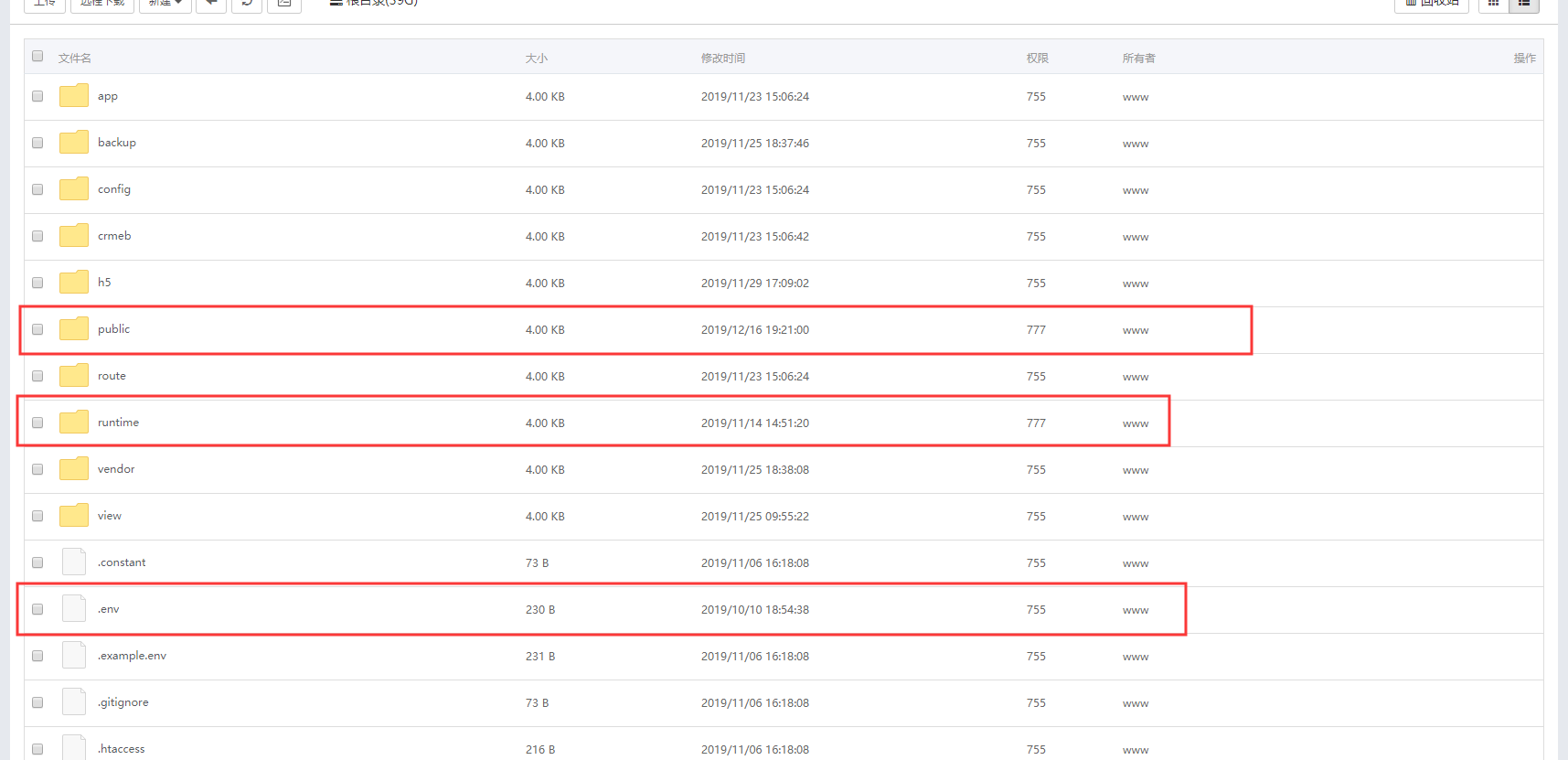Click the vendor folder icon
Image resolution: width=1568 pixels, height=760 pixels.
click(74, 469)
